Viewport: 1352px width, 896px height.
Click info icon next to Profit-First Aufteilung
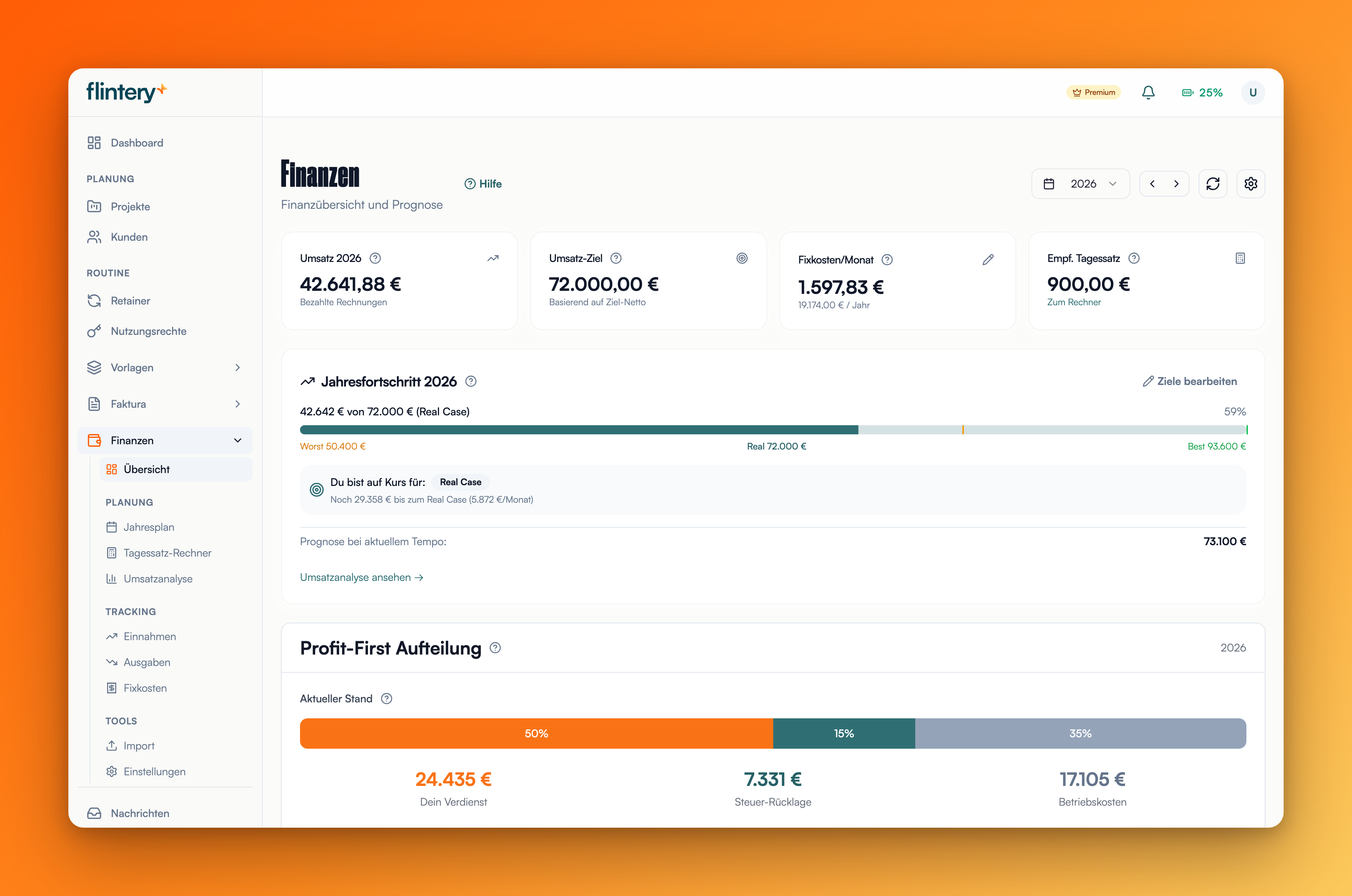click(x=496, y=648)
